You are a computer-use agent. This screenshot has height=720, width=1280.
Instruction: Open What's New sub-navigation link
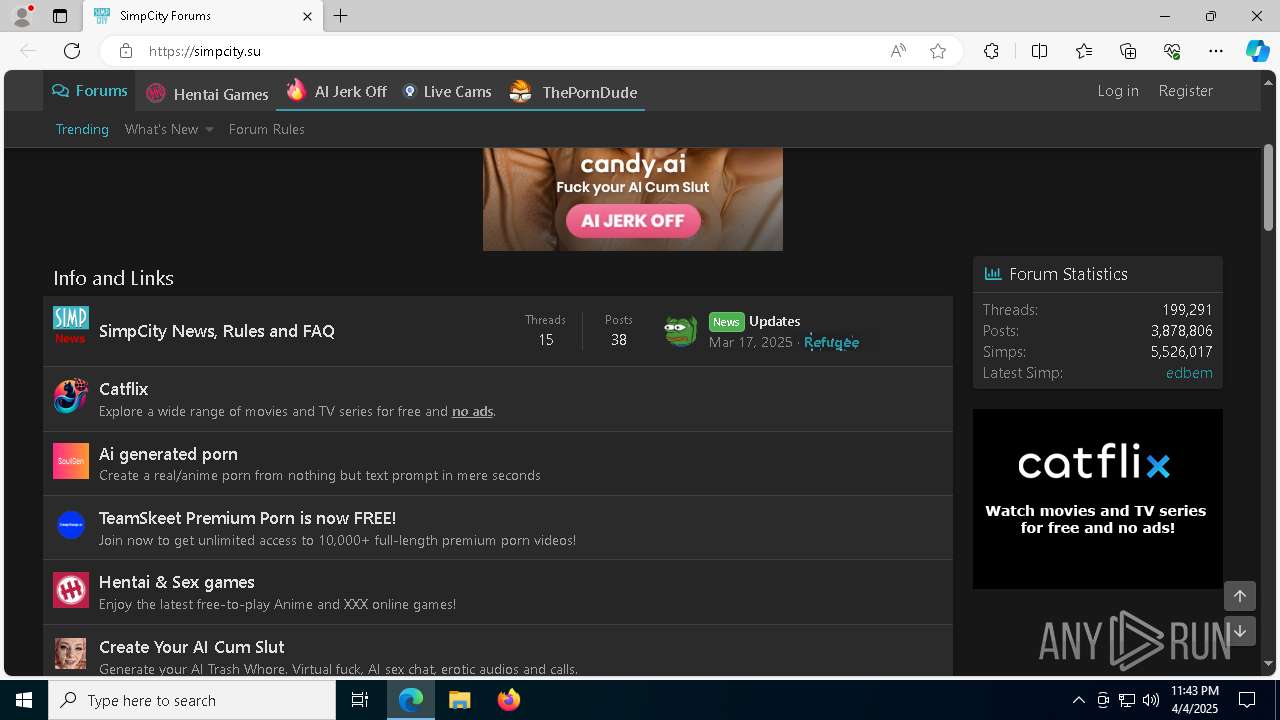pos(161,129)
